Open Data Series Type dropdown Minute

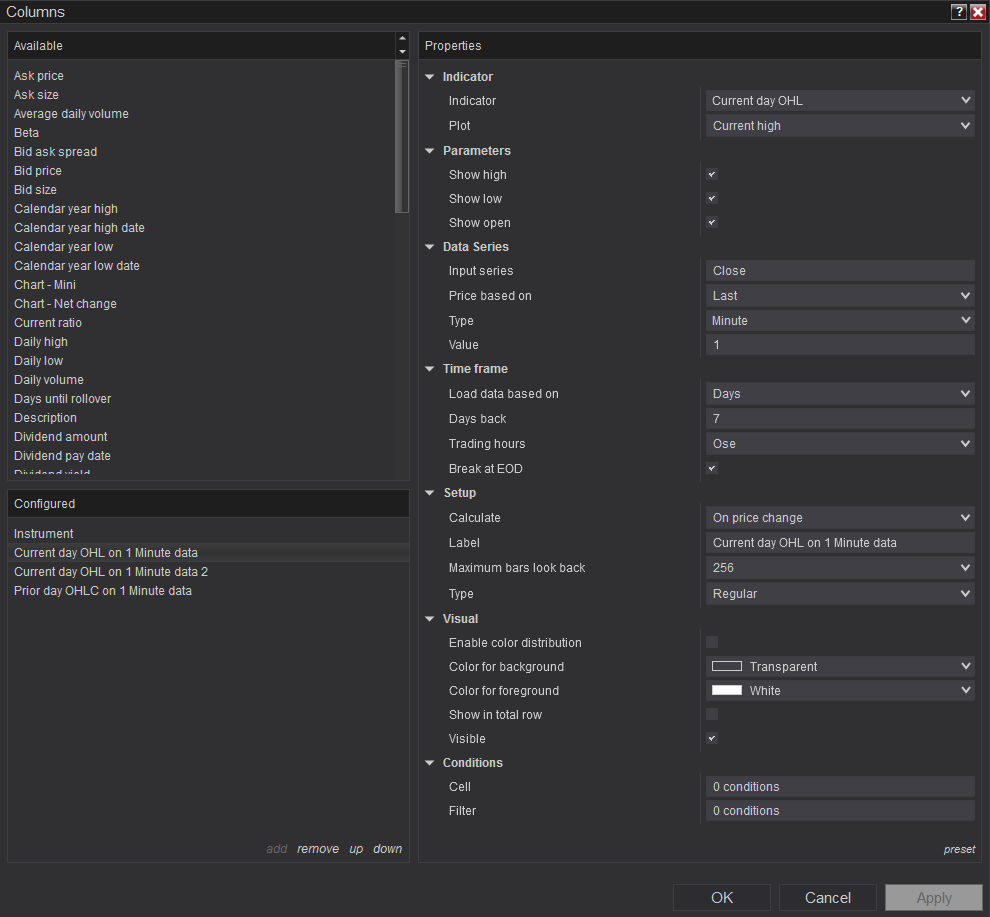pyautogui.click(x=840, y=321)
